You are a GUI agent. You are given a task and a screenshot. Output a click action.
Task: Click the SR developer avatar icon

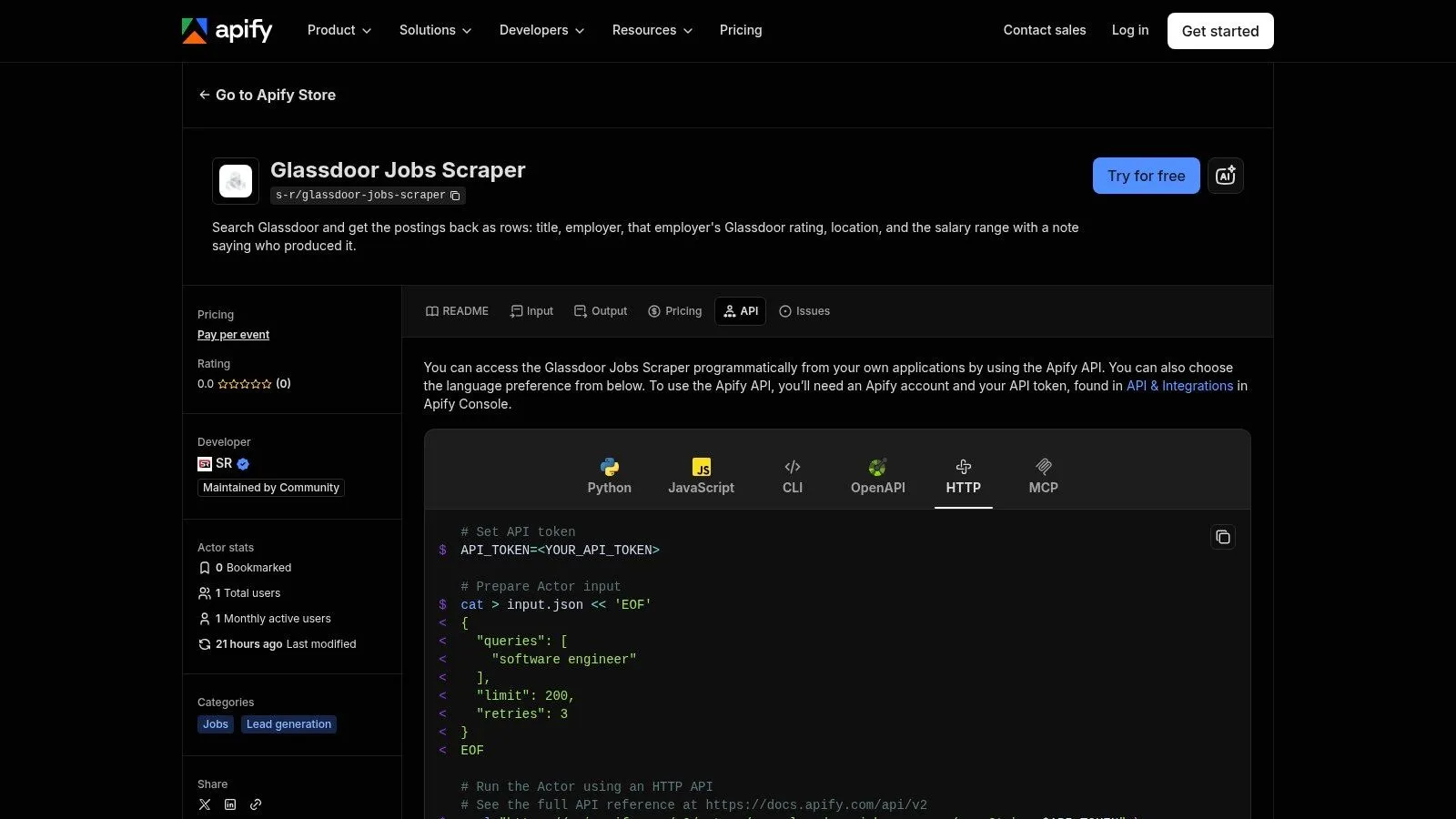(x=205, y=464)
